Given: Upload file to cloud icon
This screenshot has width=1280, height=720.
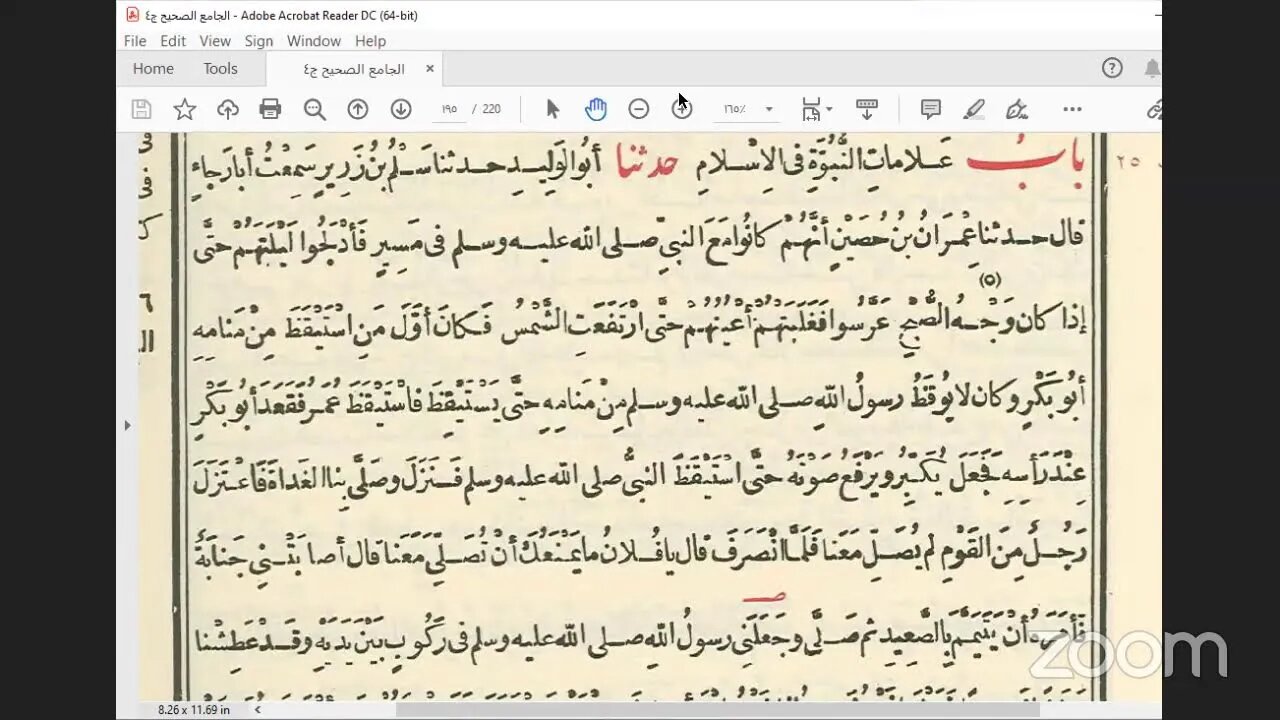Looking at the screenshot, I should (228, 109).
